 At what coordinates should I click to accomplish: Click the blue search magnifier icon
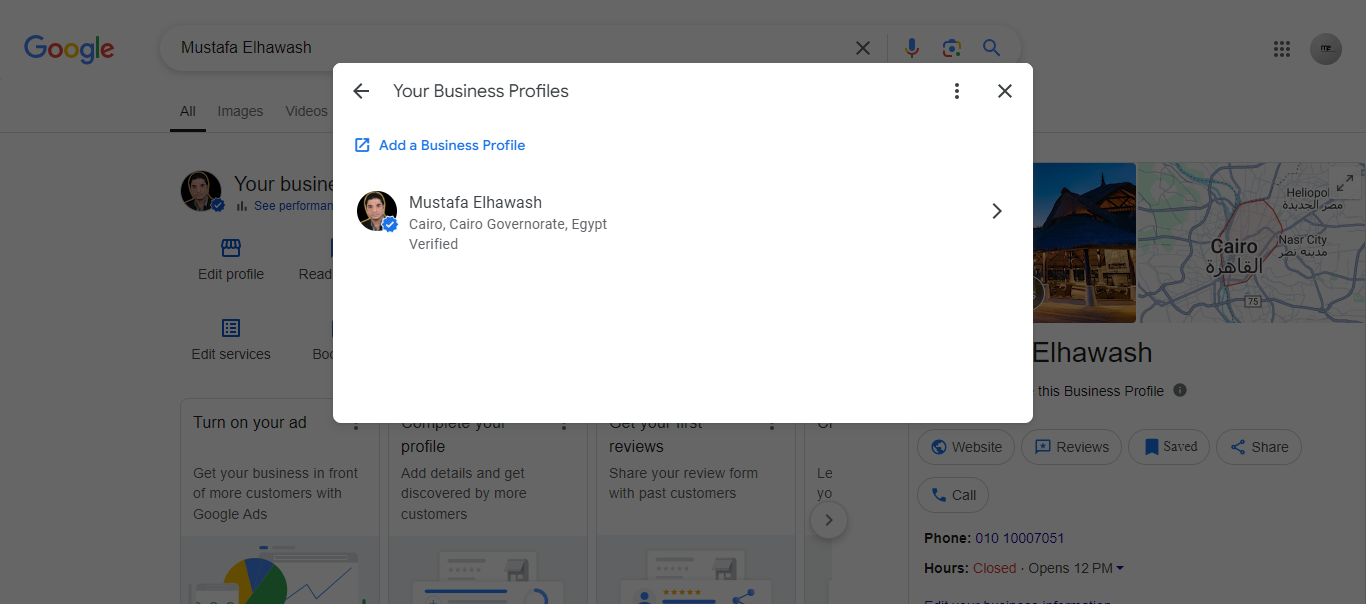[991, 48]
